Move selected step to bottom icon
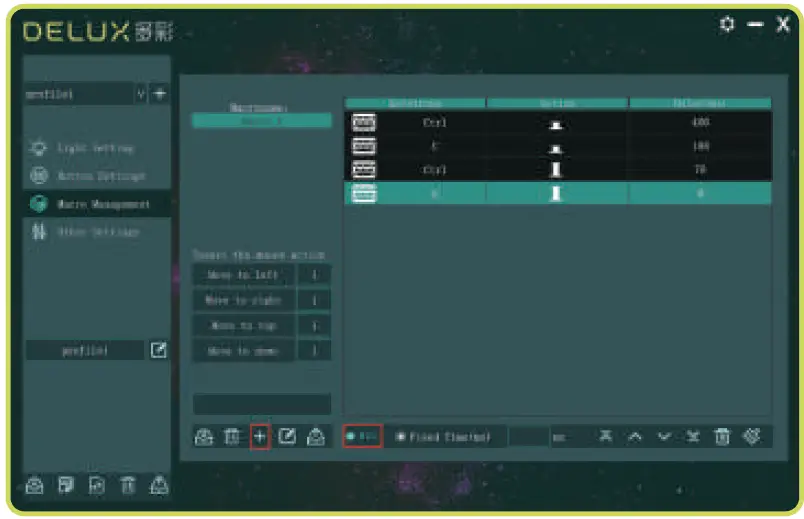Viewport: 804px width, 519px height. (693, 436)
